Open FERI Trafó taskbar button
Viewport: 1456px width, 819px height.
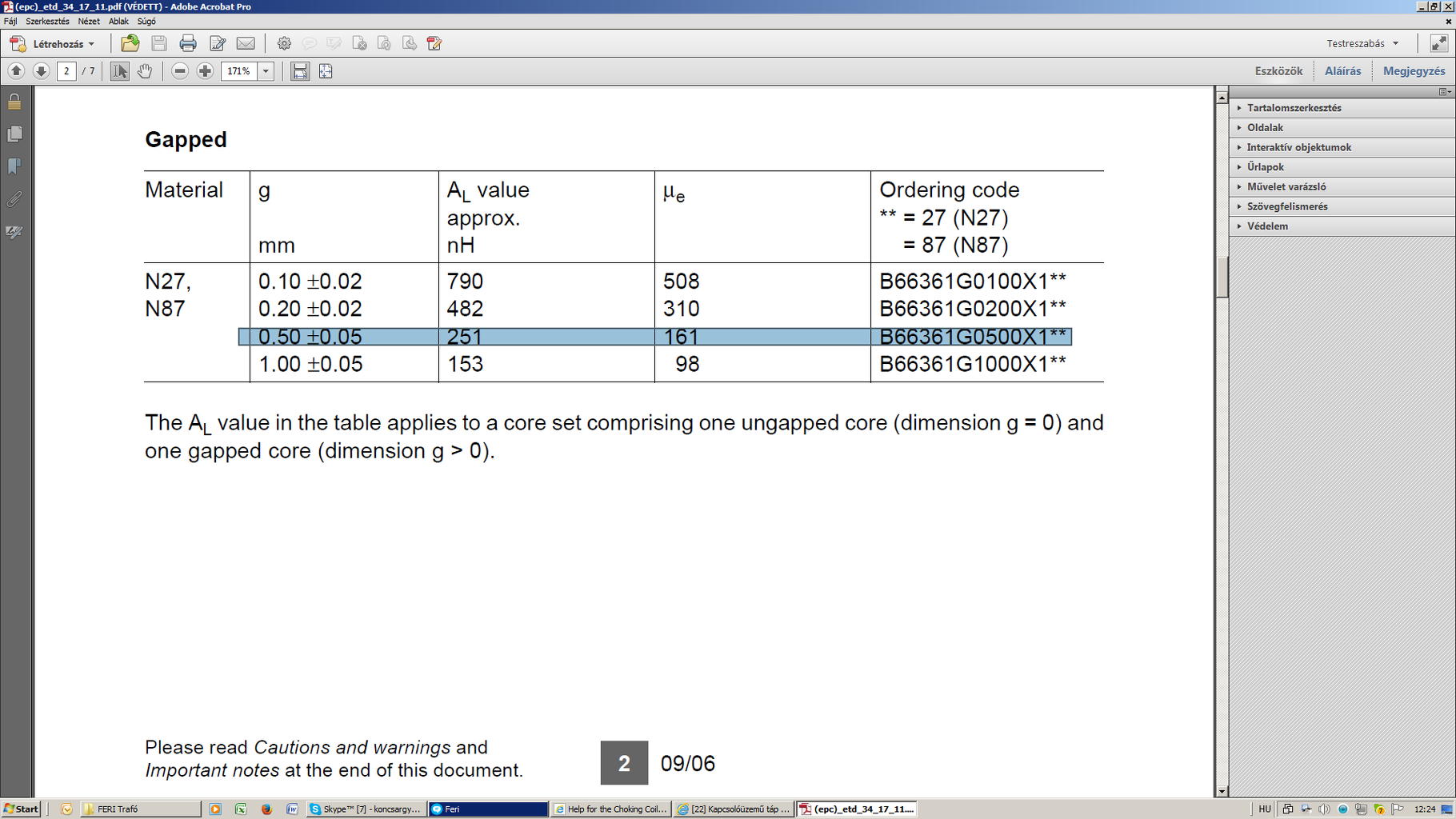pos(141,809)
